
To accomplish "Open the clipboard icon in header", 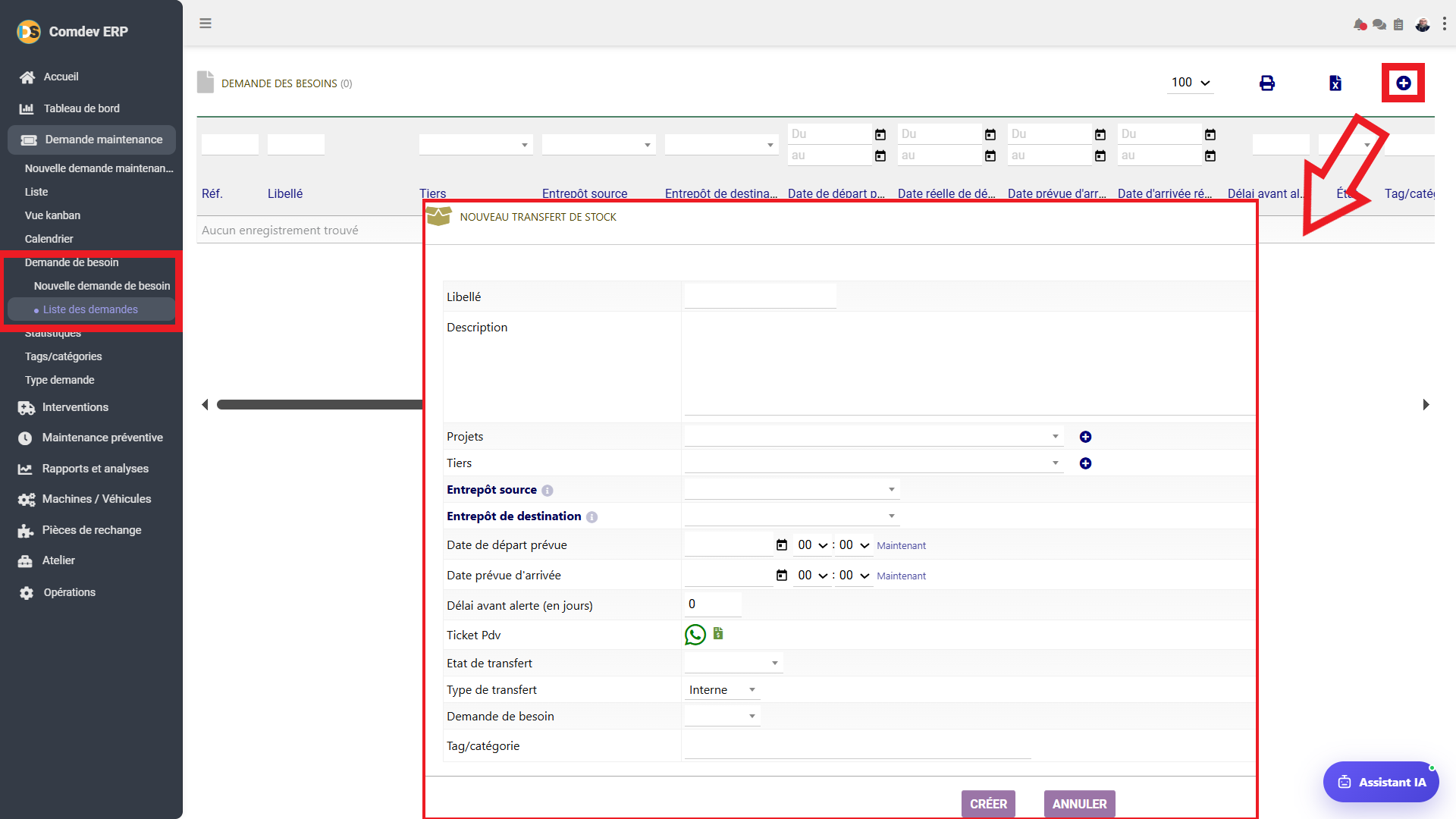I will [x=1398, y=25].
